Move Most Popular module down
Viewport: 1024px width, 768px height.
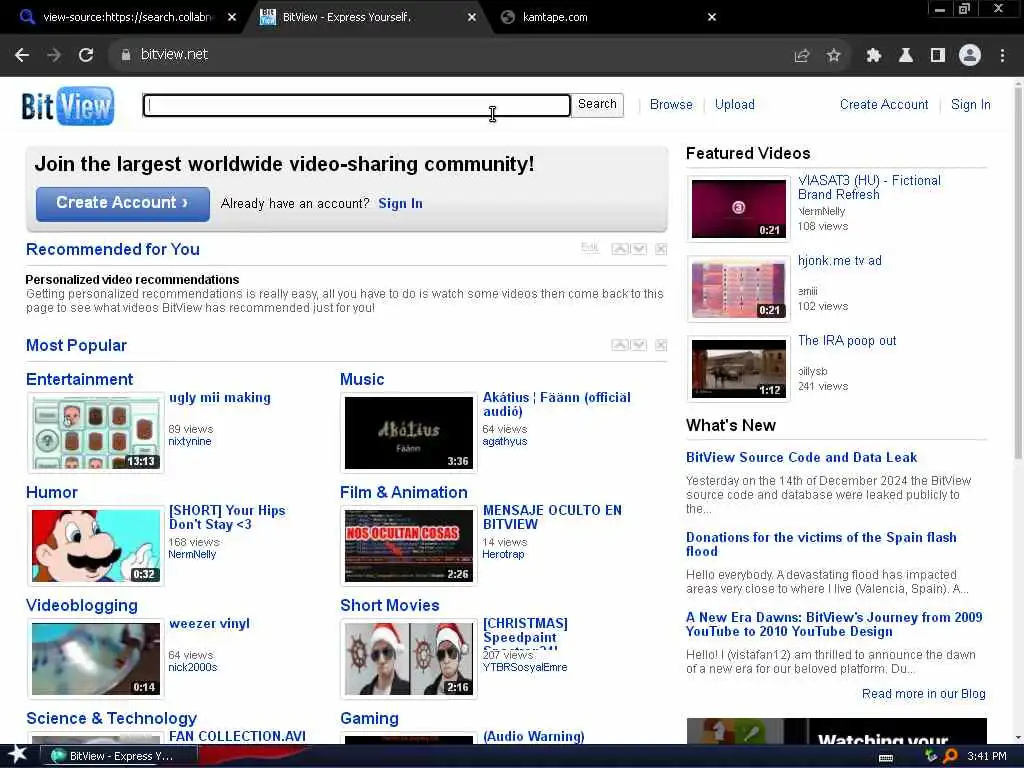(x=639, y=345)
